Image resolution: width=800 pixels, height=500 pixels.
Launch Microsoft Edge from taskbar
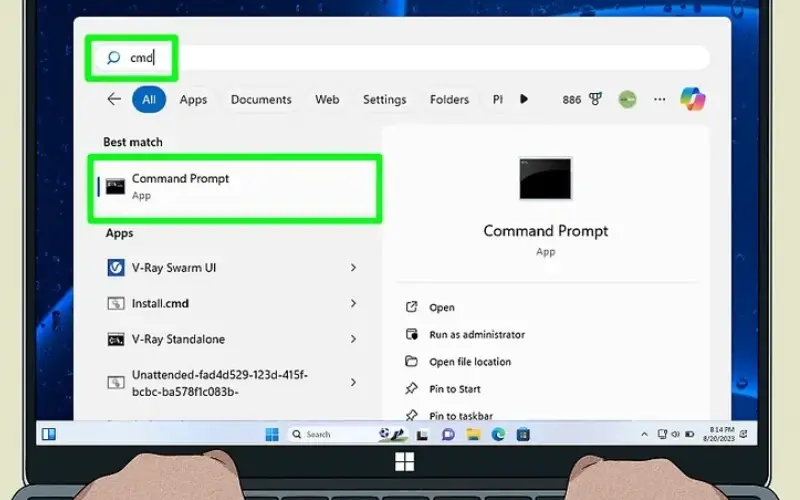[x=498, y=435]
